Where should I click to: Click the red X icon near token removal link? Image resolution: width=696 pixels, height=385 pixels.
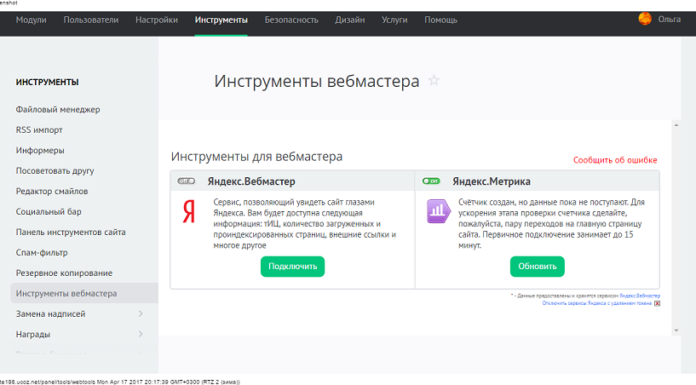click(x=657, y=303)
